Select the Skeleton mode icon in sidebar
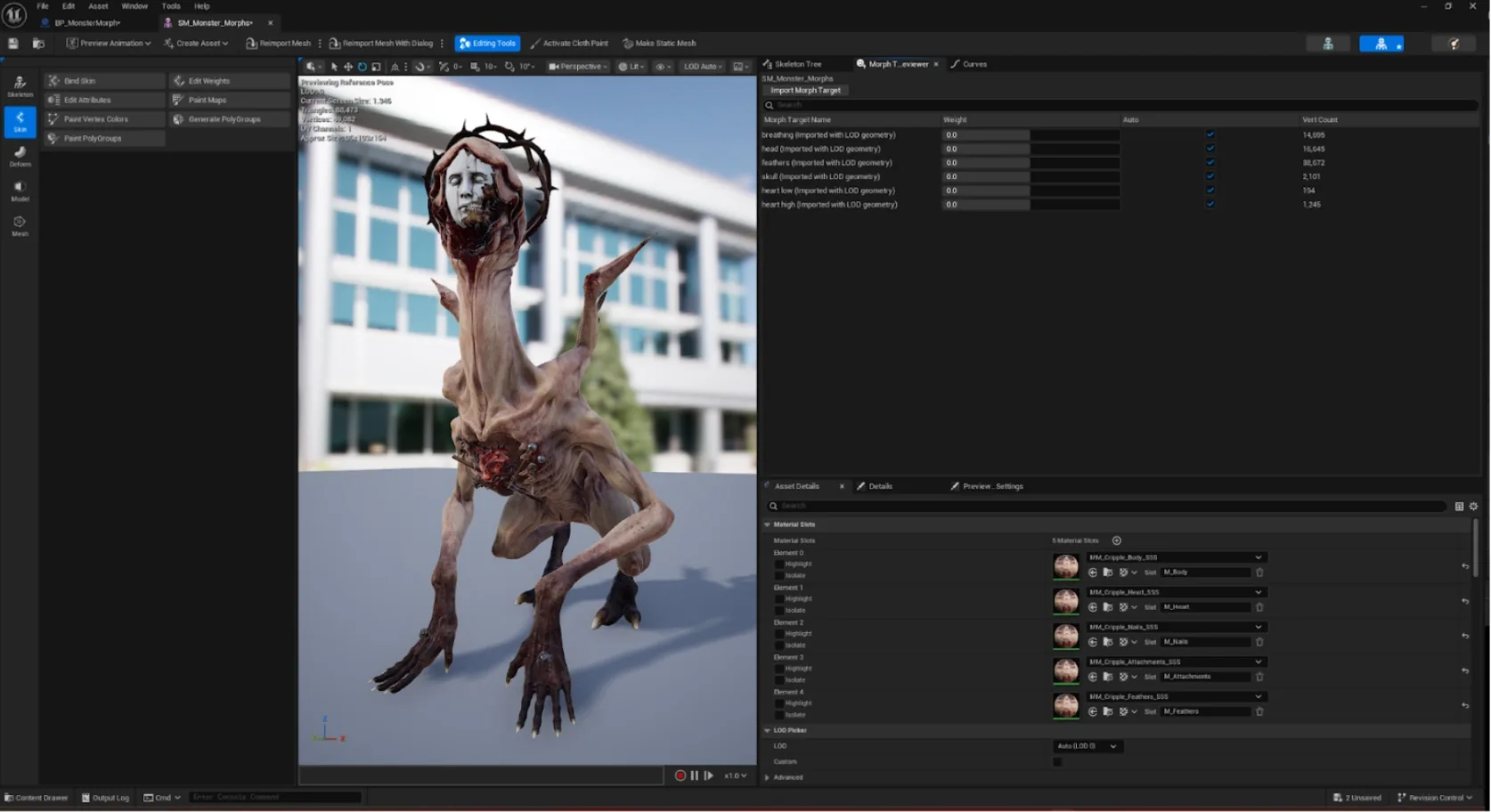This screenshot has width=1491, height=812. (x=20, y=85)
